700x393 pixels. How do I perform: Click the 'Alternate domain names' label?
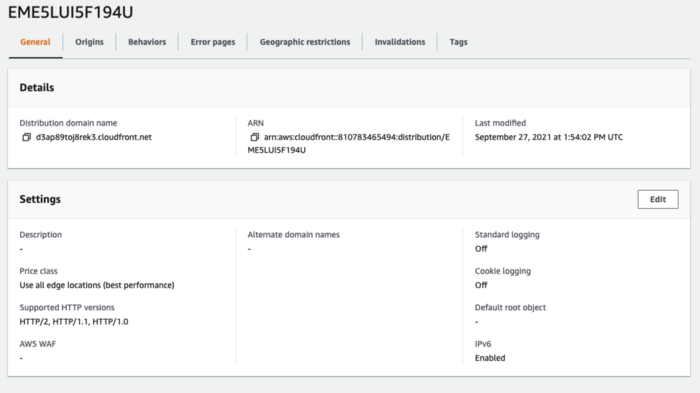[293, 234]
